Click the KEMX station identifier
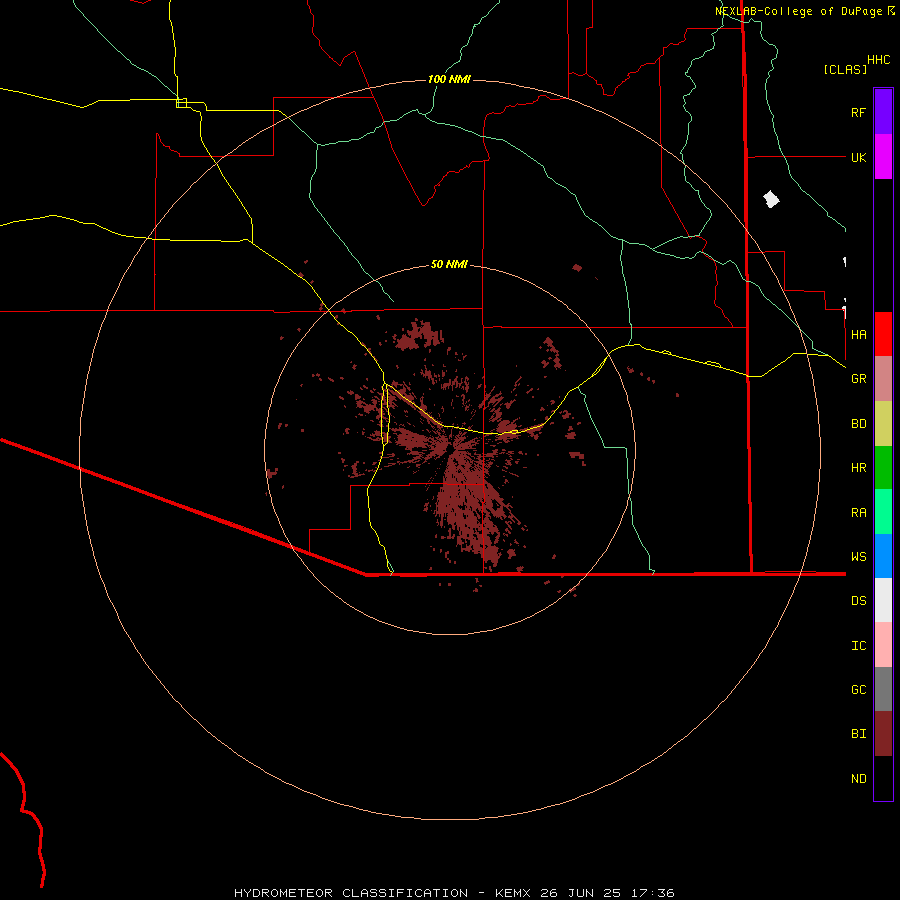Screen dimensions: 900x900 click(x=513, y=893)
